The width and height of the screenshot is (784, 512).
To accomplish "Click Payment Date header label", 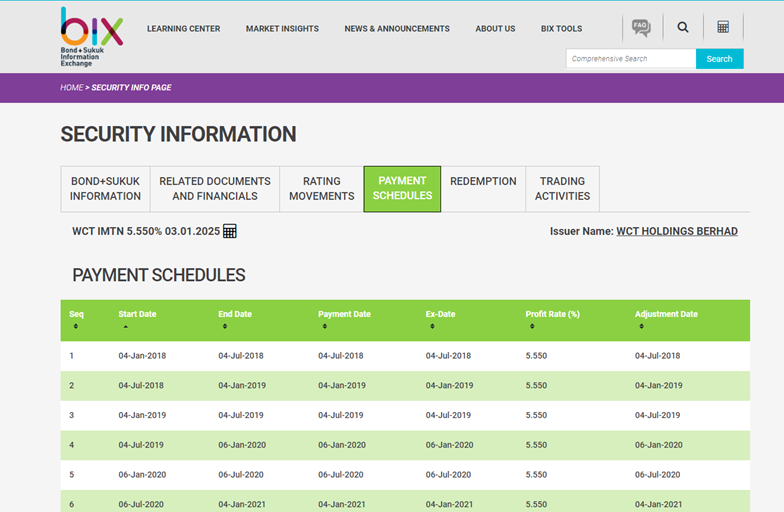I will (x=344, y=314).
